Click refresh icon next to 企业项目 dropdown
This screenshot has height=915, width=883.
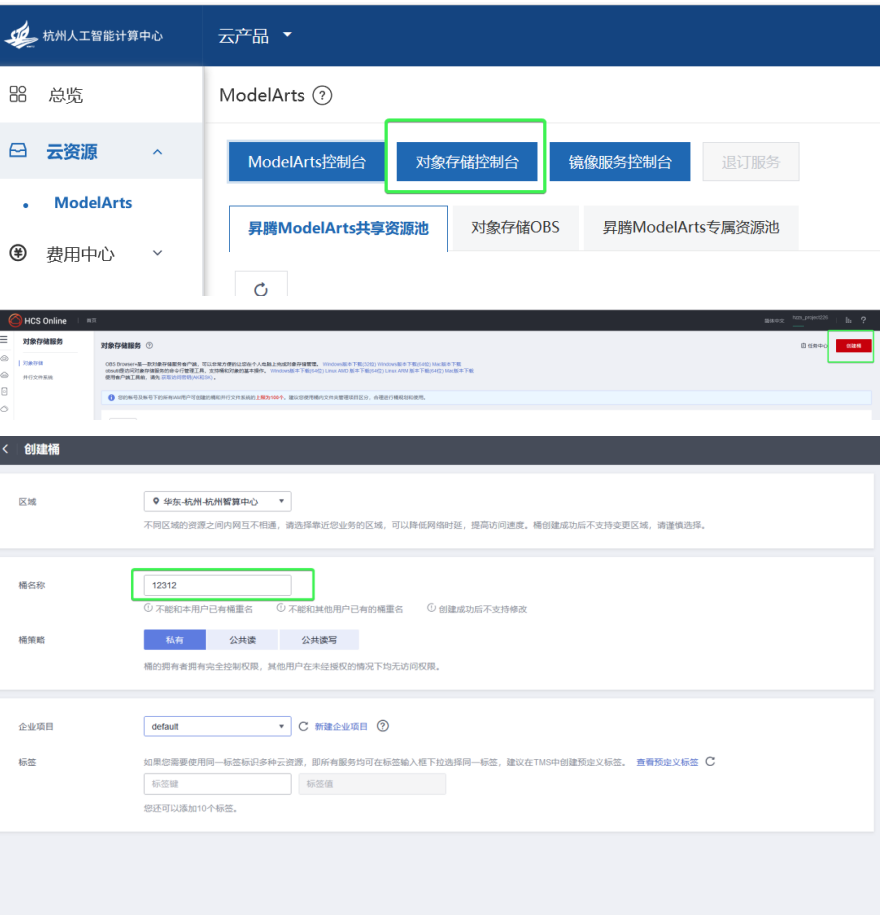(x=303, y=727)
